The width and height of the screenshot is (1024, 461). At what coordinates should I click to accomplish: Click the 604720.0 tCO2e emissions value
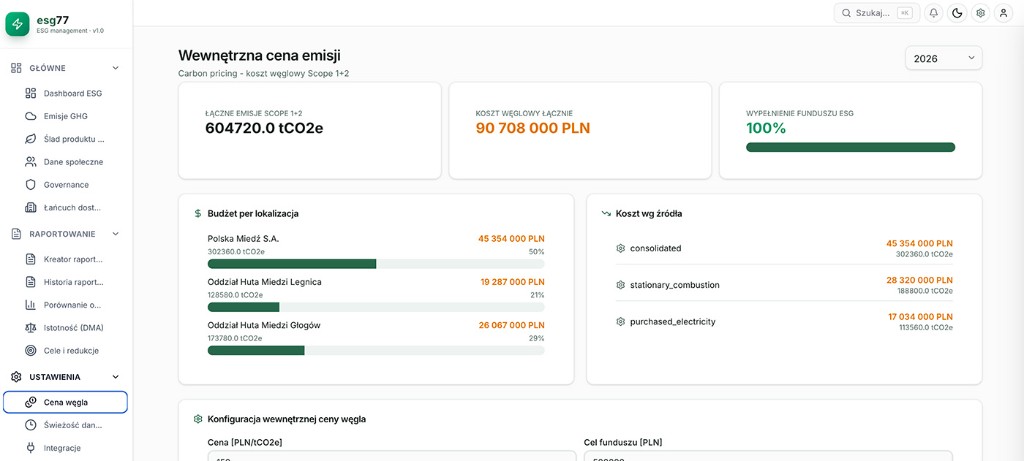click(264, 128)
